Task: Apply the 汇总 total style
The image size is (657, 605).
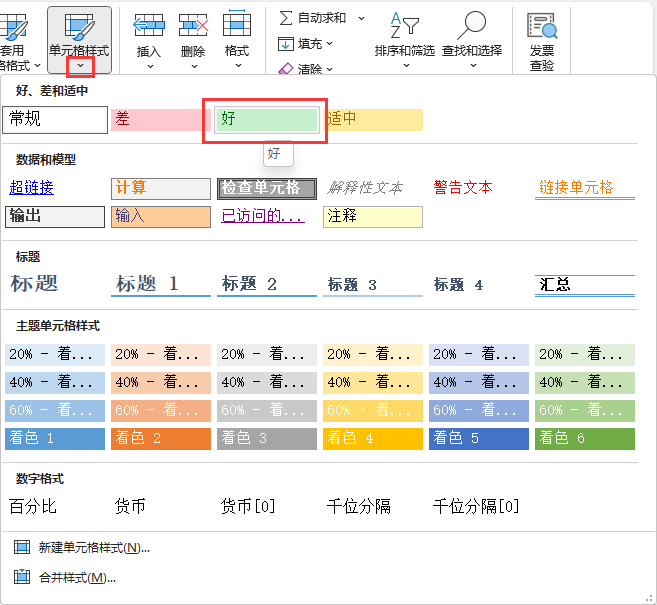Action: pyautogui.click(x=585, y=285)
